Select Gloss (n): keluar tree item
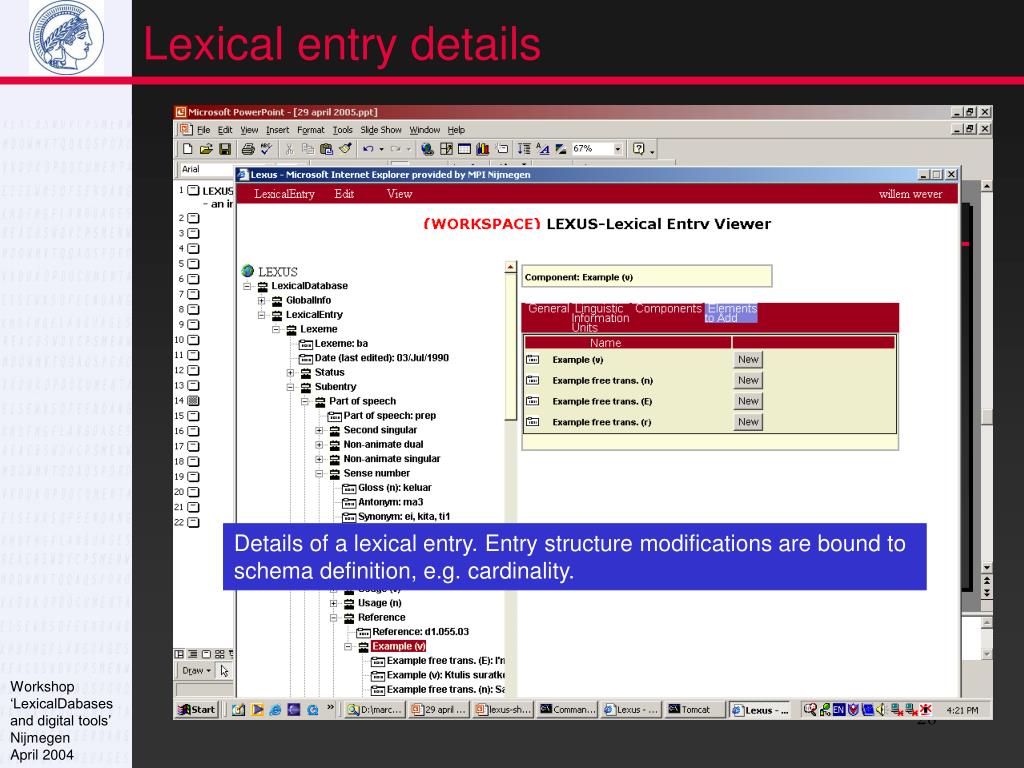 click(394, 488)
